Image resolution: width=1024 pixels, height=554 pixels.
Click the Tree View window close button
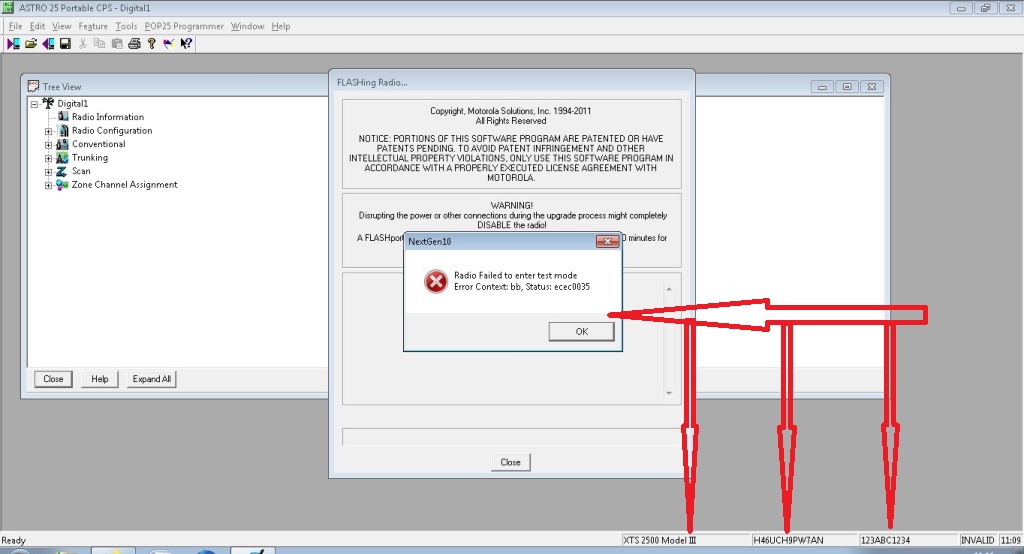coord(872,86)
